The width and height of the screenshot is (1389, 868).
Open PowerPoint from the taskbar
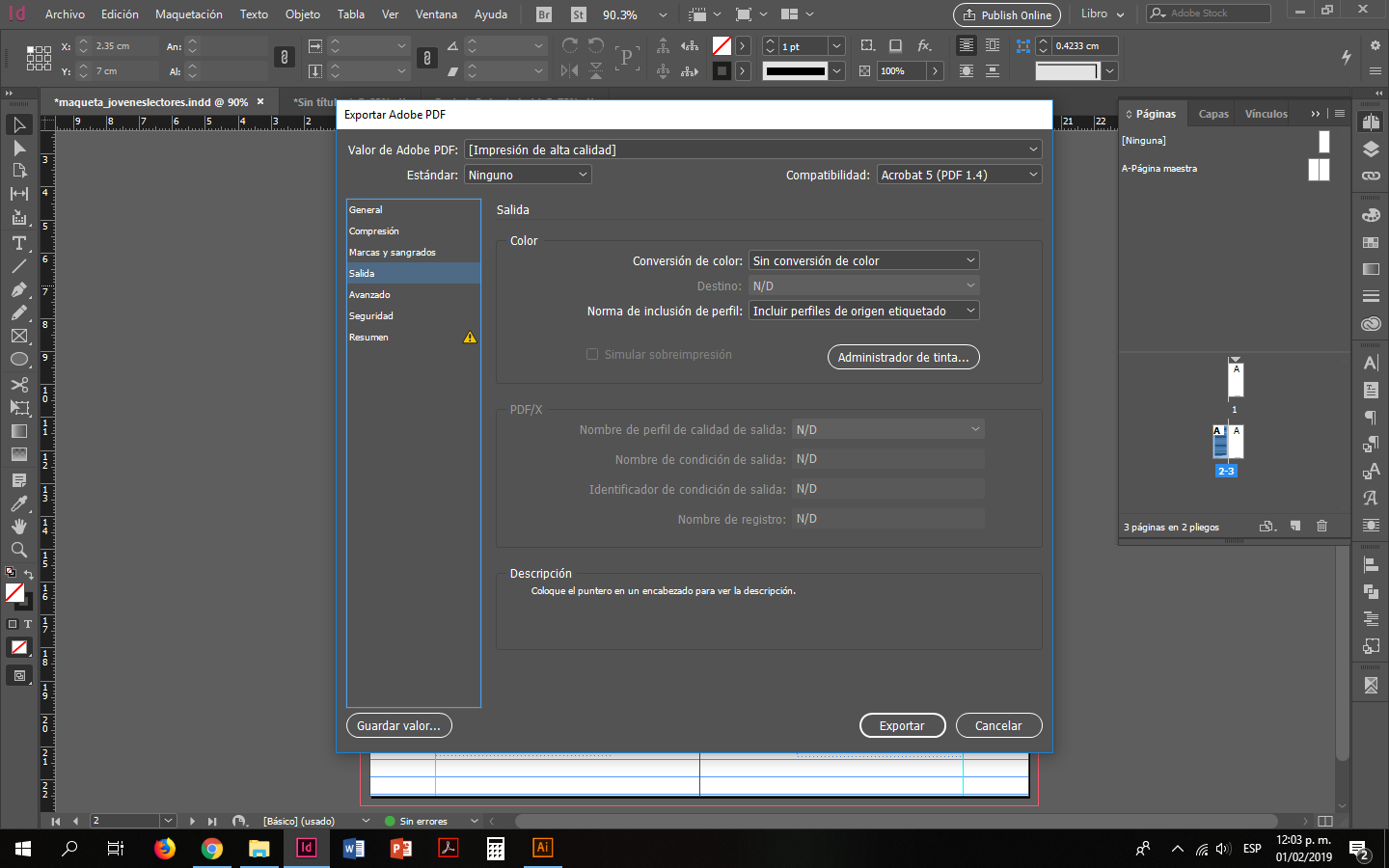pos(400,848)
